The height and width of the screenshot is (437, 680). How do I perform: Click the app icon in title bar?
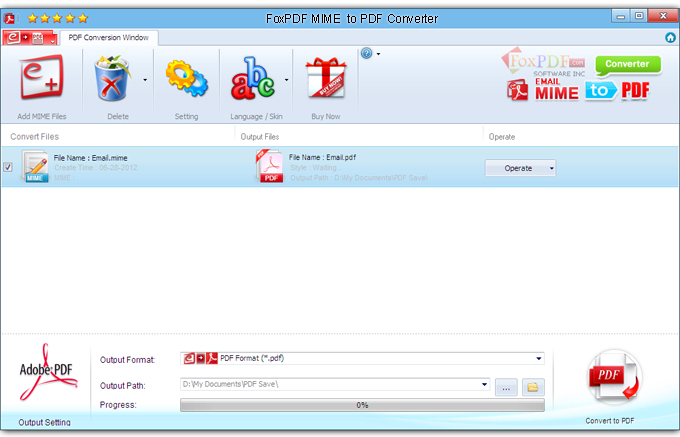coord(9,19)
